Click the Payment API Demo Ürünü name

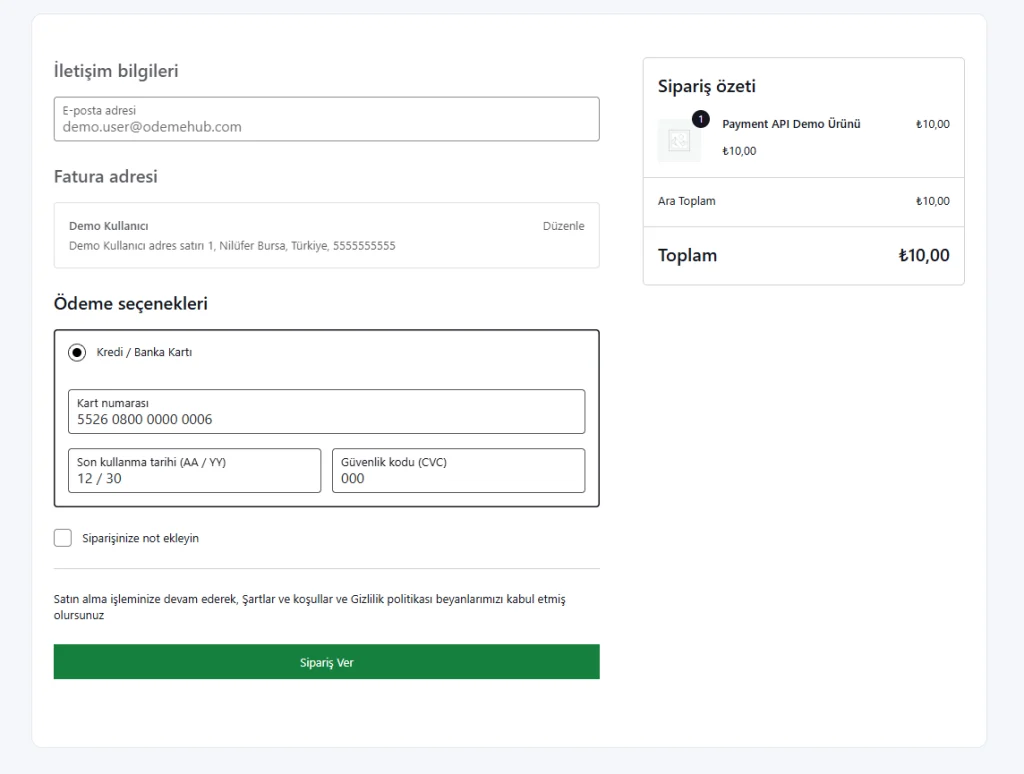point(791,124)
